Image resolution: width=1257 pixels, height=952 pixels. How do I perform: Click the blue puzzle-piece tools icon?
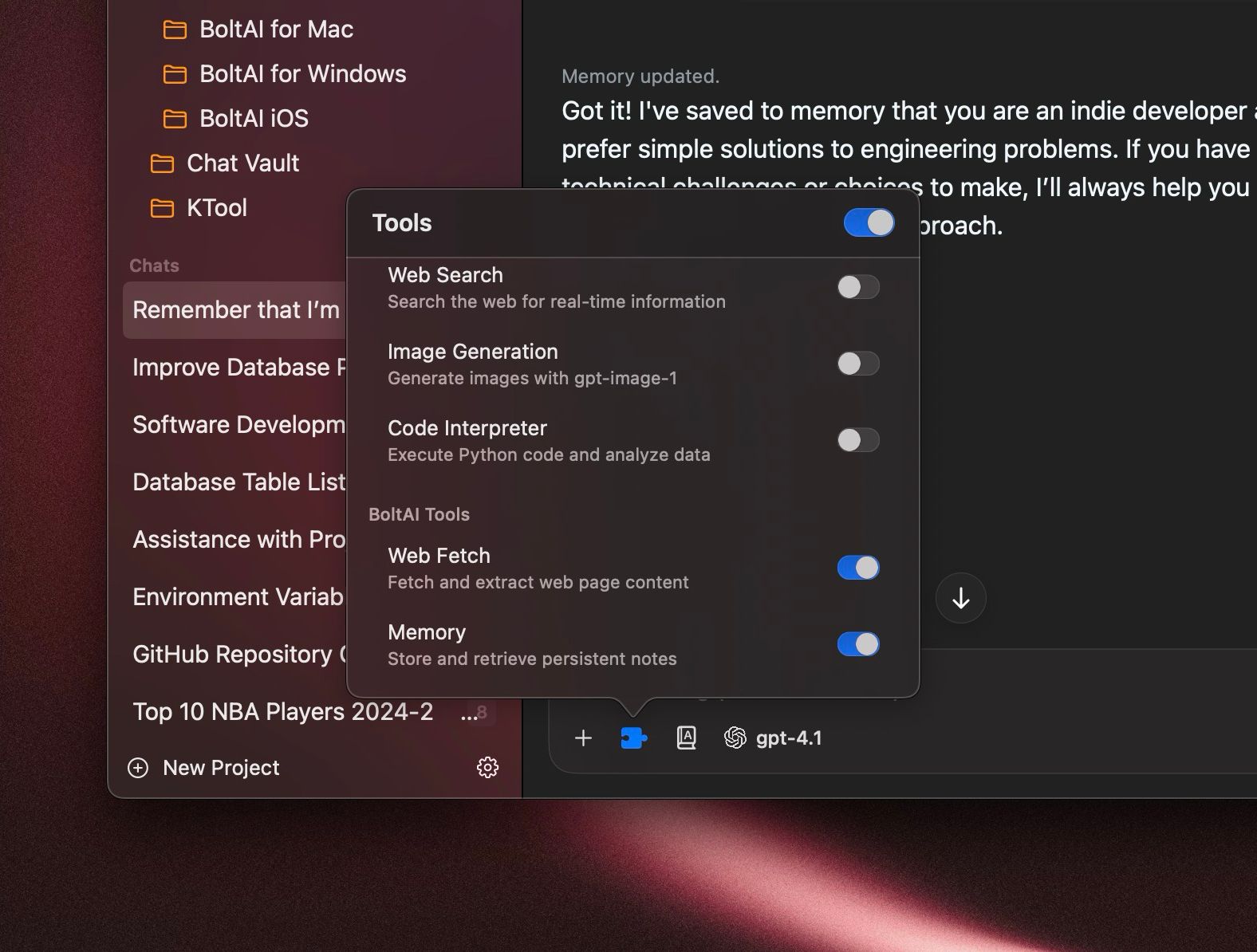click(633, 738)
